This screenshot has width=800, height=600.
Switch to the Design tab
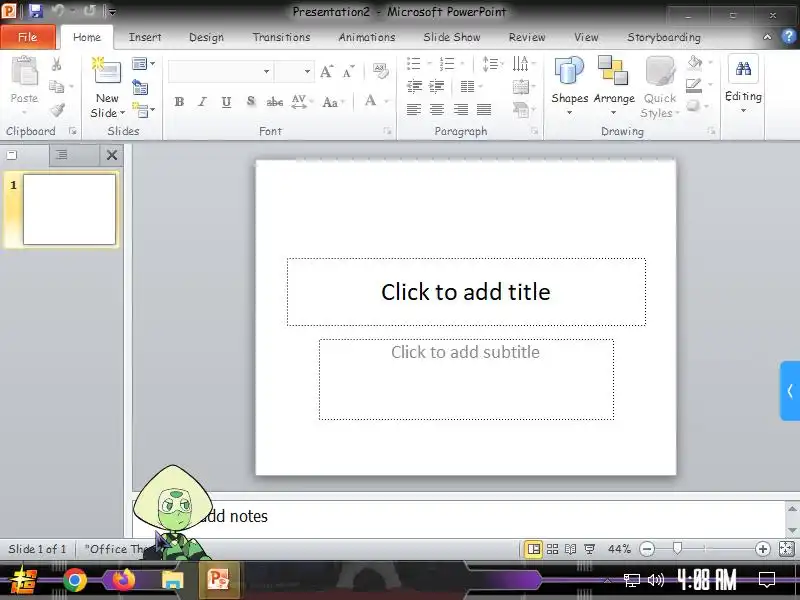pos(206,37)
